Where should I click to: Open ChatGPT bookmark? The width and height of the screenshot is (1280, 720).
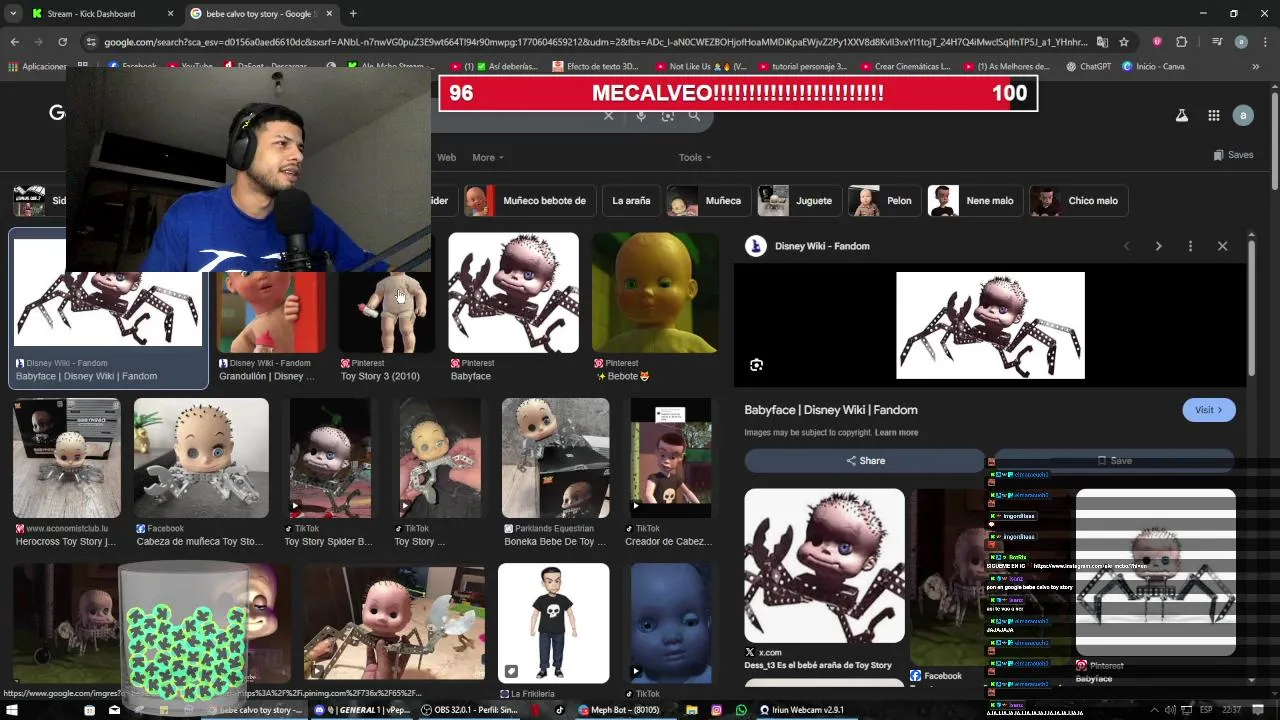1088,66
